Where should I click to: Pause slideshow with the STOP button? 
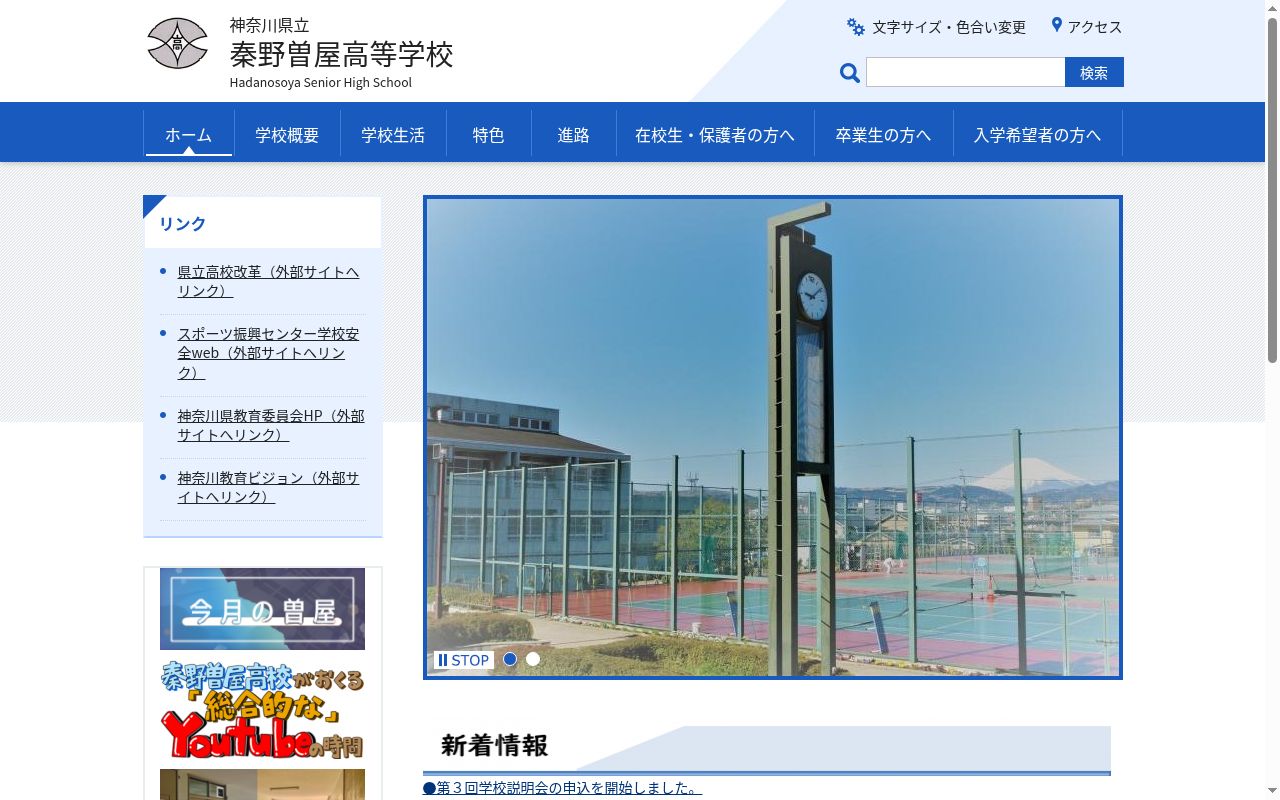click(x=463, y=660)
